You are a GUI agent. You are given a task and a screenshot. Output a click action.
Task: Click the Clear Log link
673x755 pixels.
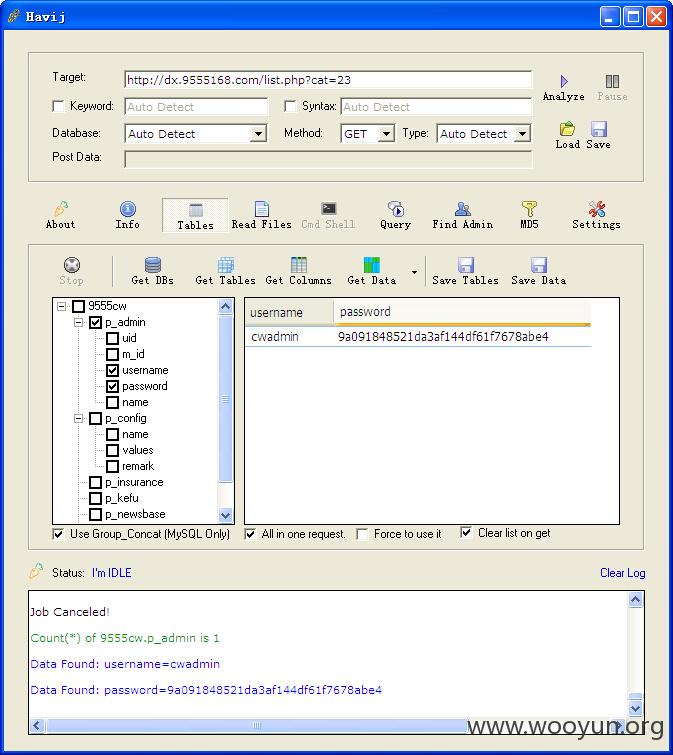point(622,573)
